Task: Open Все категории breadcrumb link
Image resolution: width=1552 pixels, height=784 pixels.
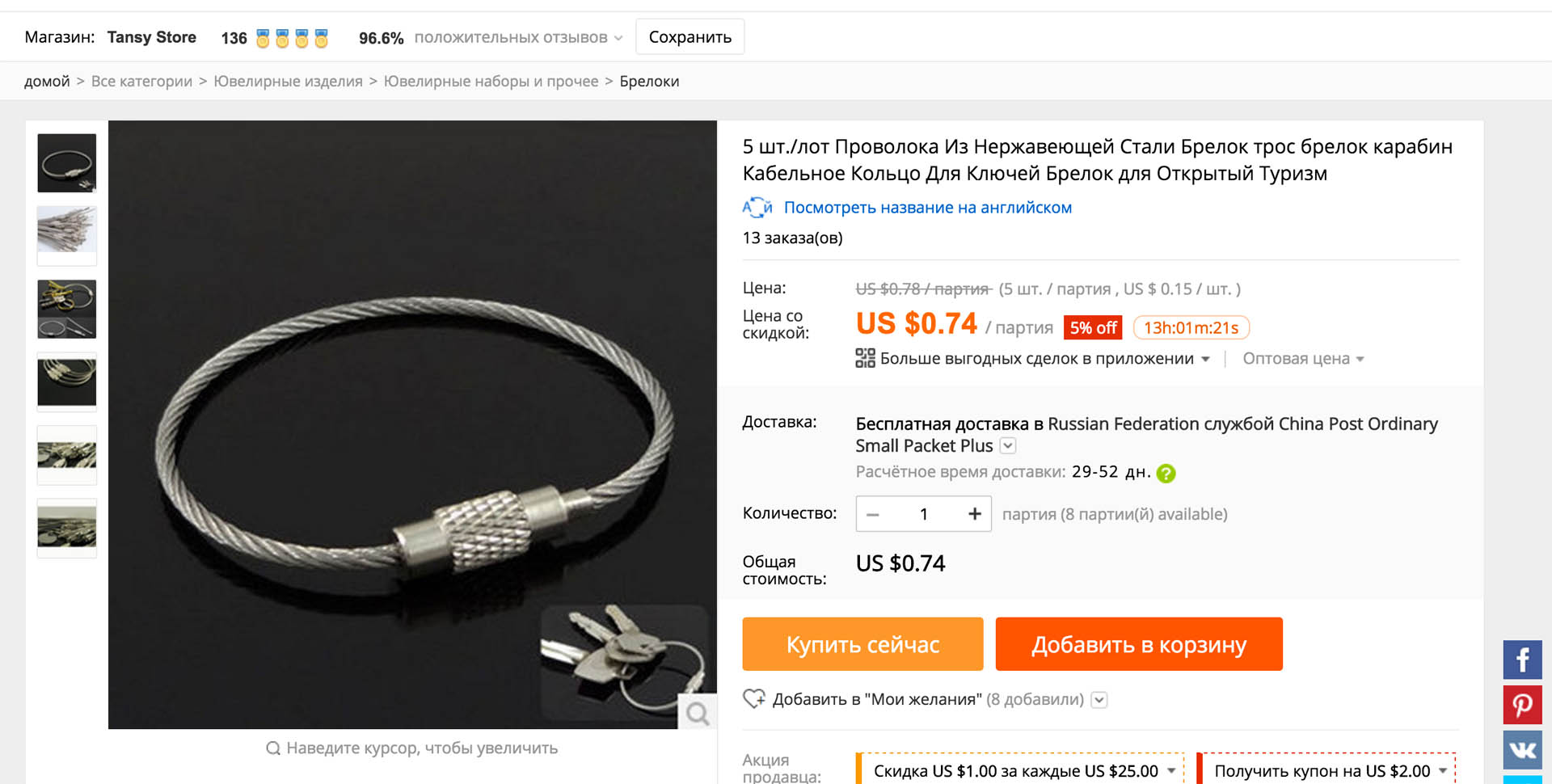Action: pyautogui.click(x=141, y=82)
